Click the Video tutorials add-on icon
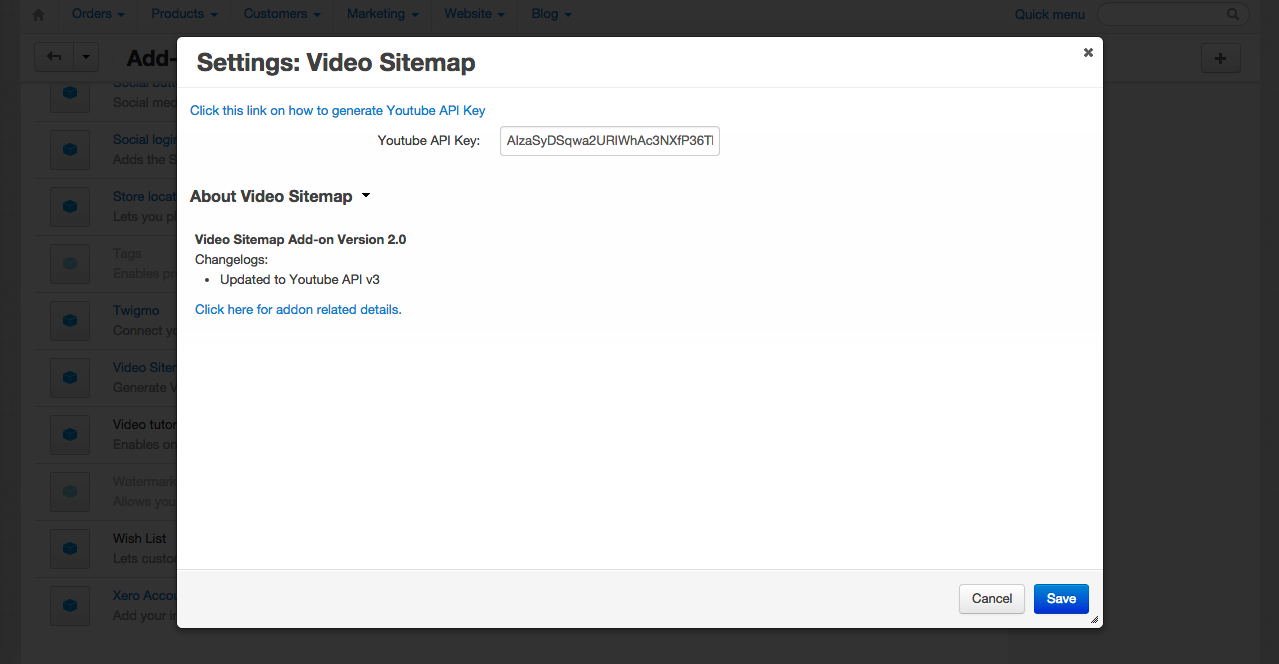Screen dimensions: 1279x664 tap(70, 435)
